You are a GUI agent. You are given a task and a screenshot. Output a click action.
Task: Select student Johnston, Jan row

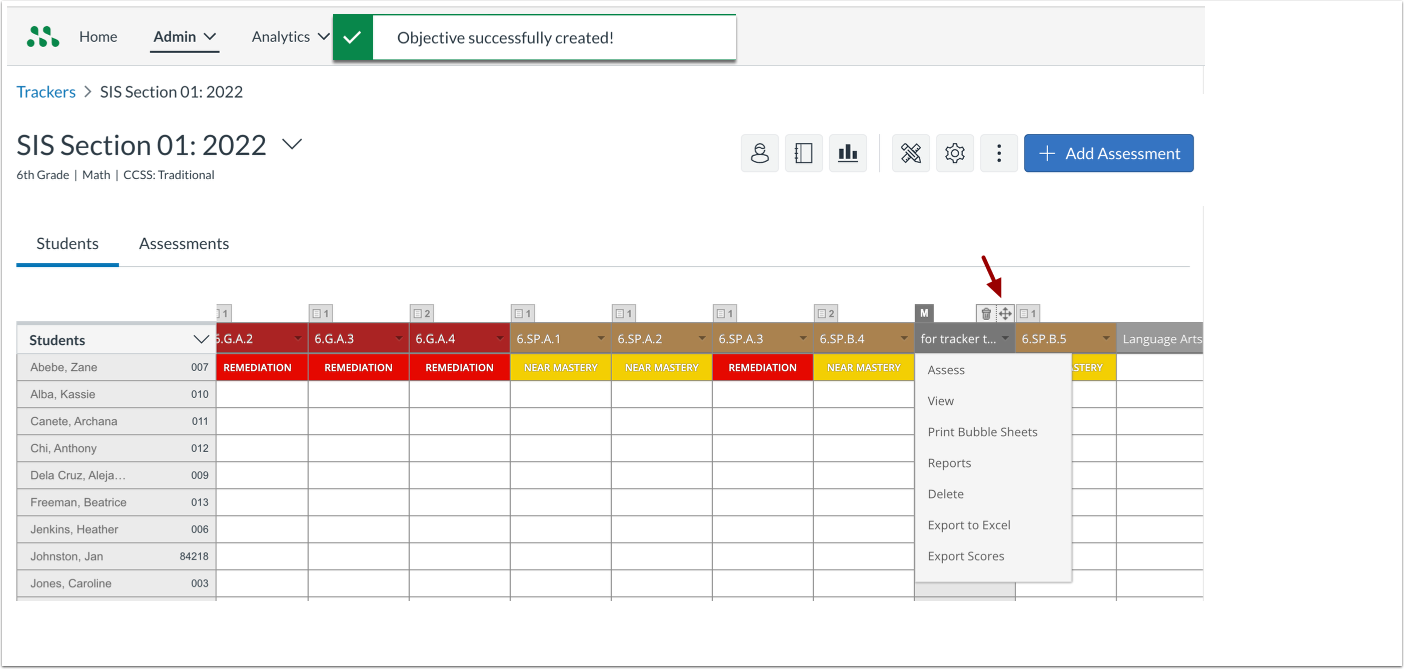(116, 556)
